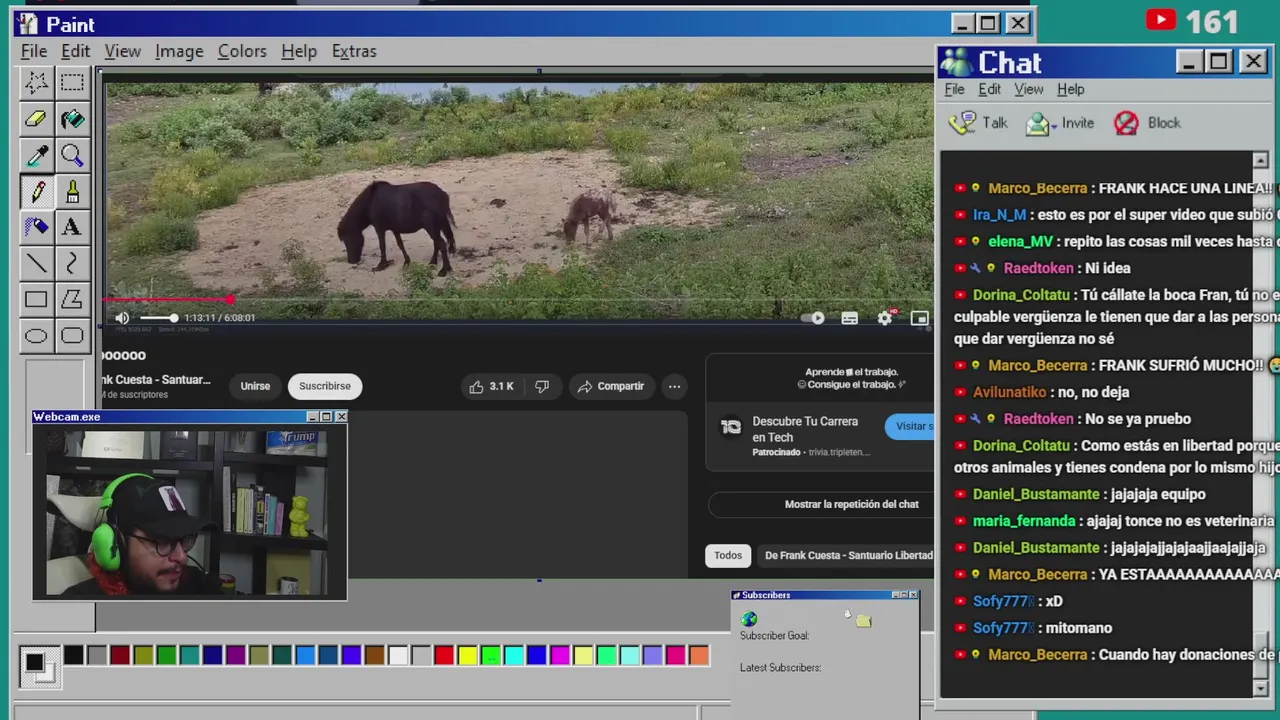Open the Chat window's Edit menu
This screenshot has width=1280, height=720.
click(x=989, y=89)
